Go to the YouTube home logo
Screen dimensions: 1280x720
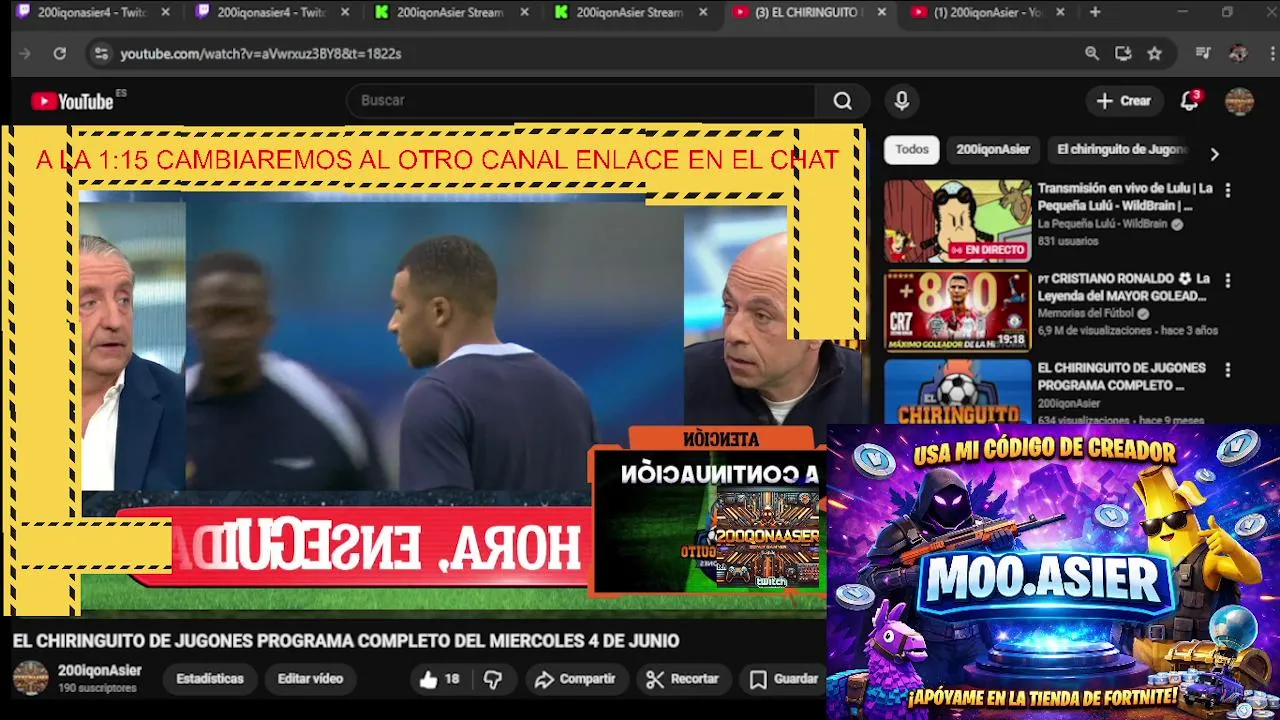(x=72, y=101)
